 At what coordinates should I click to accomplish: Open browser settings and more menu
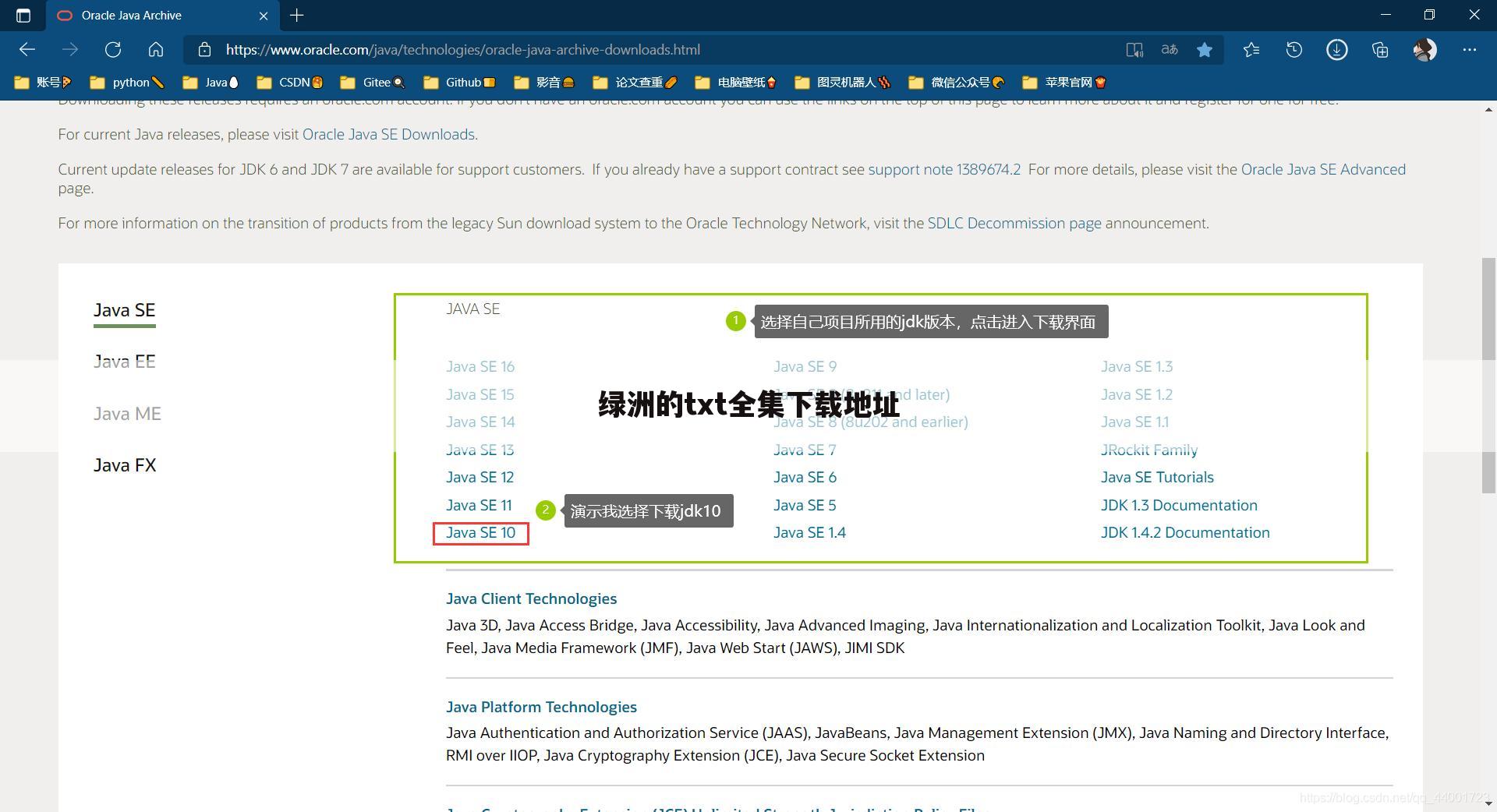pyautogui.click(x=1470, y=50)
